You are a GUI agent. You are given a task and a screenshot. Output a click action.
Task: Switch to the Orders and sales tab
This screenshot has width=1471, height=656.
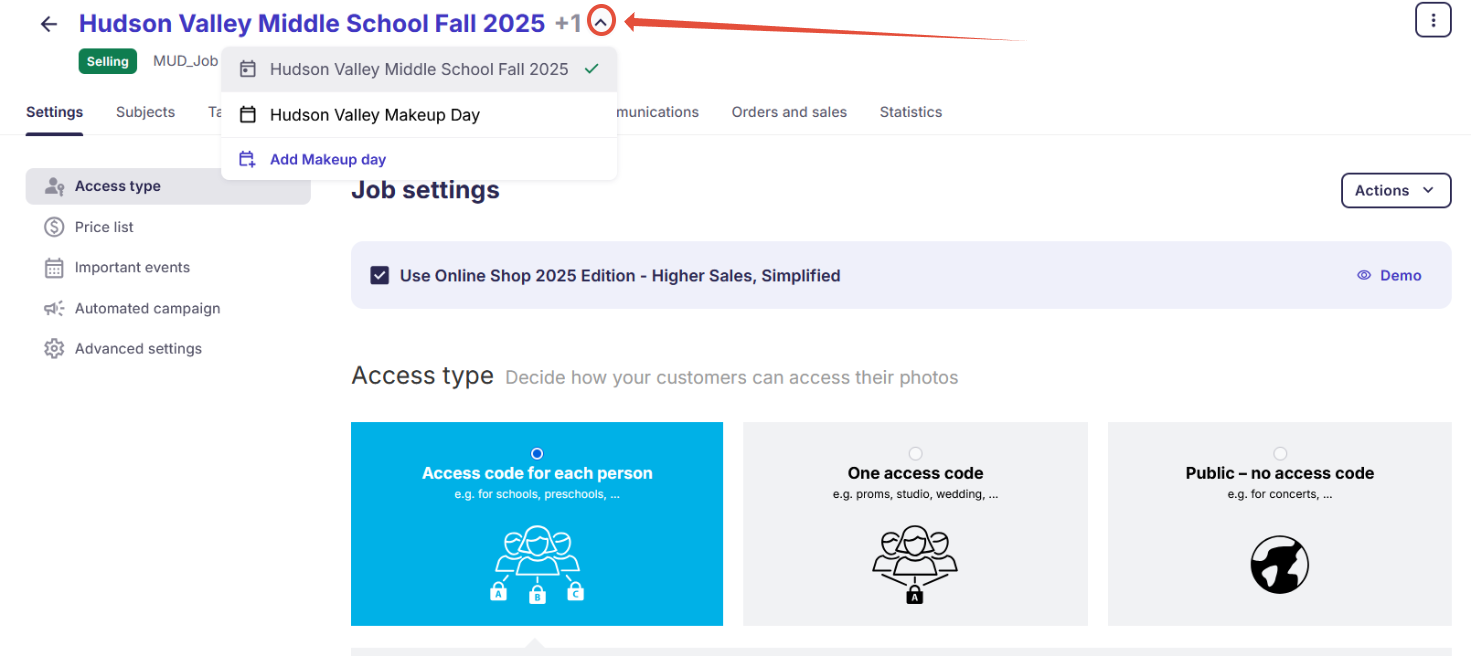click(789, 112)
